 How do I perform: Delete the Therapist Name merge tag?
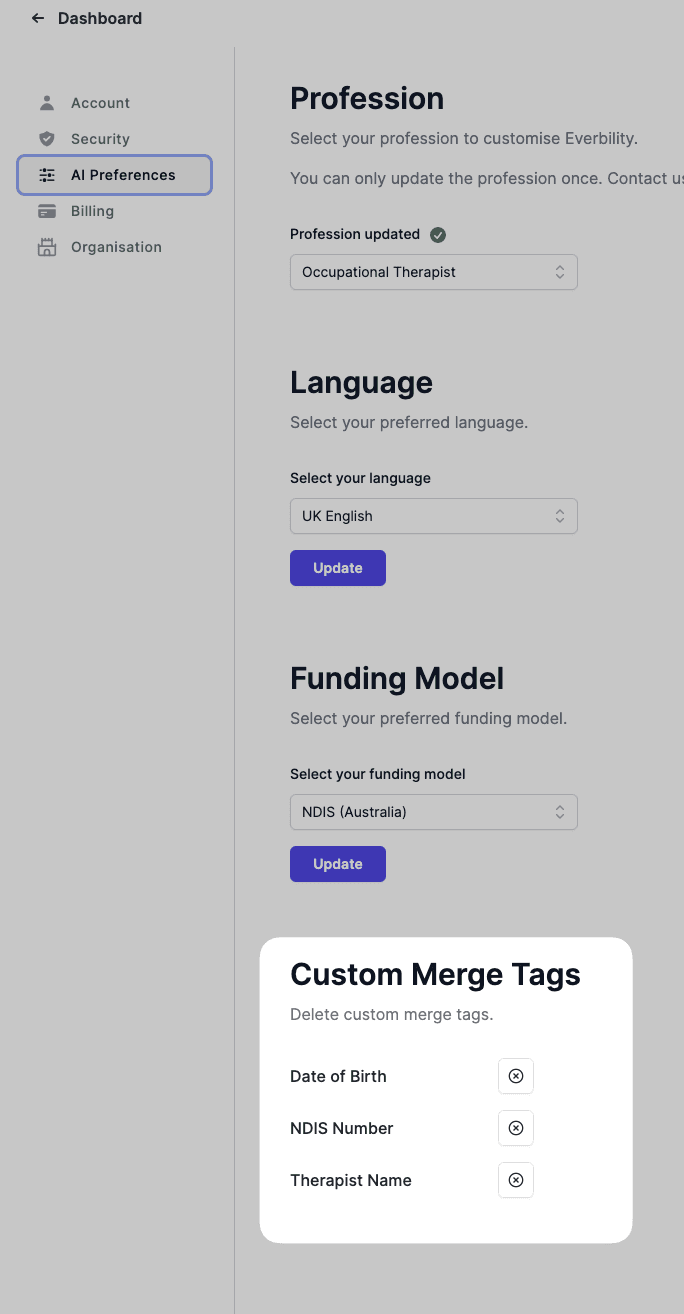tap(516, 1180)
